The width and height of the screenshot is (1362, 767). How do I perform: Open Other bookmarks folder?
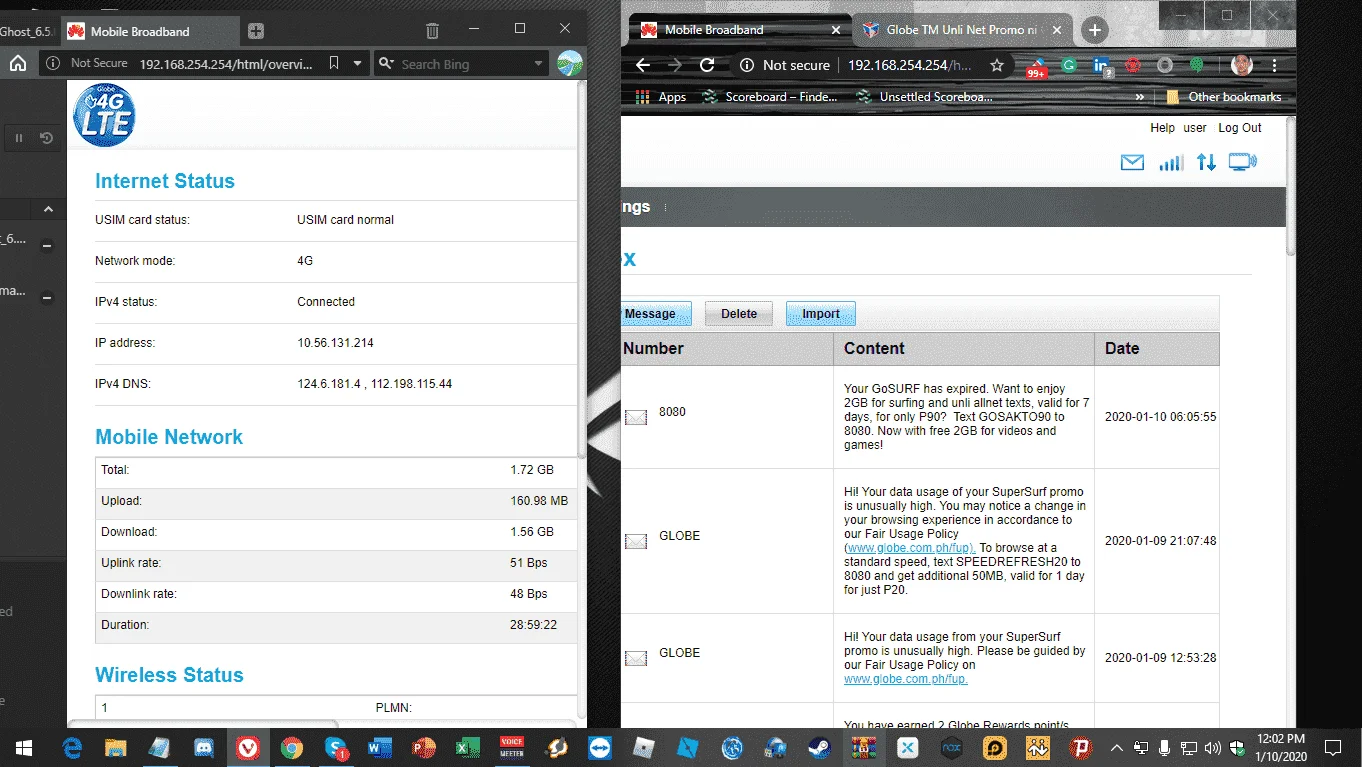1224,97
